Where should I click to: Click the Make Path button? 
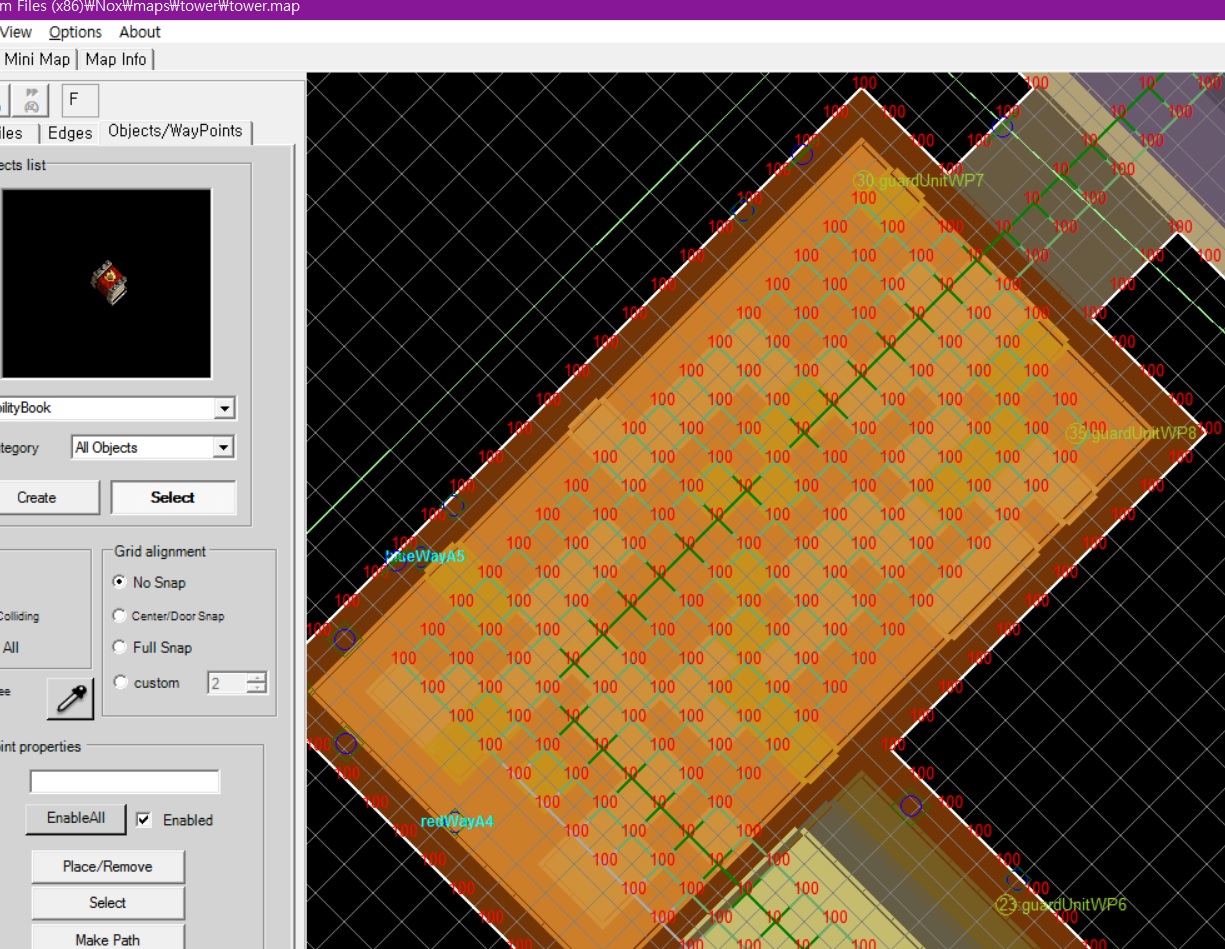tap(108, 938)
